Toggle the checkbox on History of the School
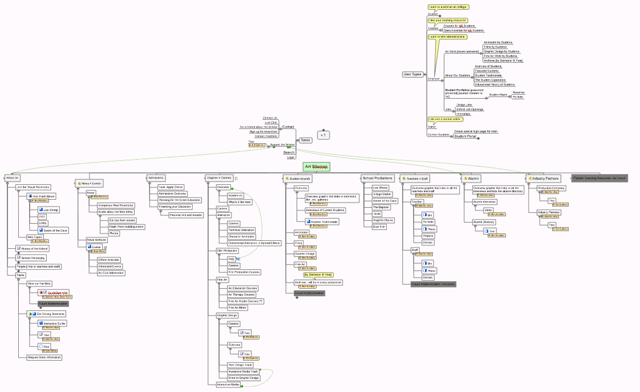Viewport: 640px width, 392px height. pyautogui.click(x=19, y=248)
